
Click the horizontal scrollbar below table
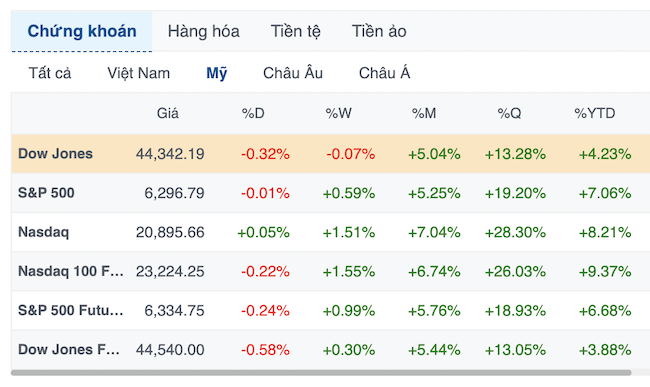[x=321, y=373]
